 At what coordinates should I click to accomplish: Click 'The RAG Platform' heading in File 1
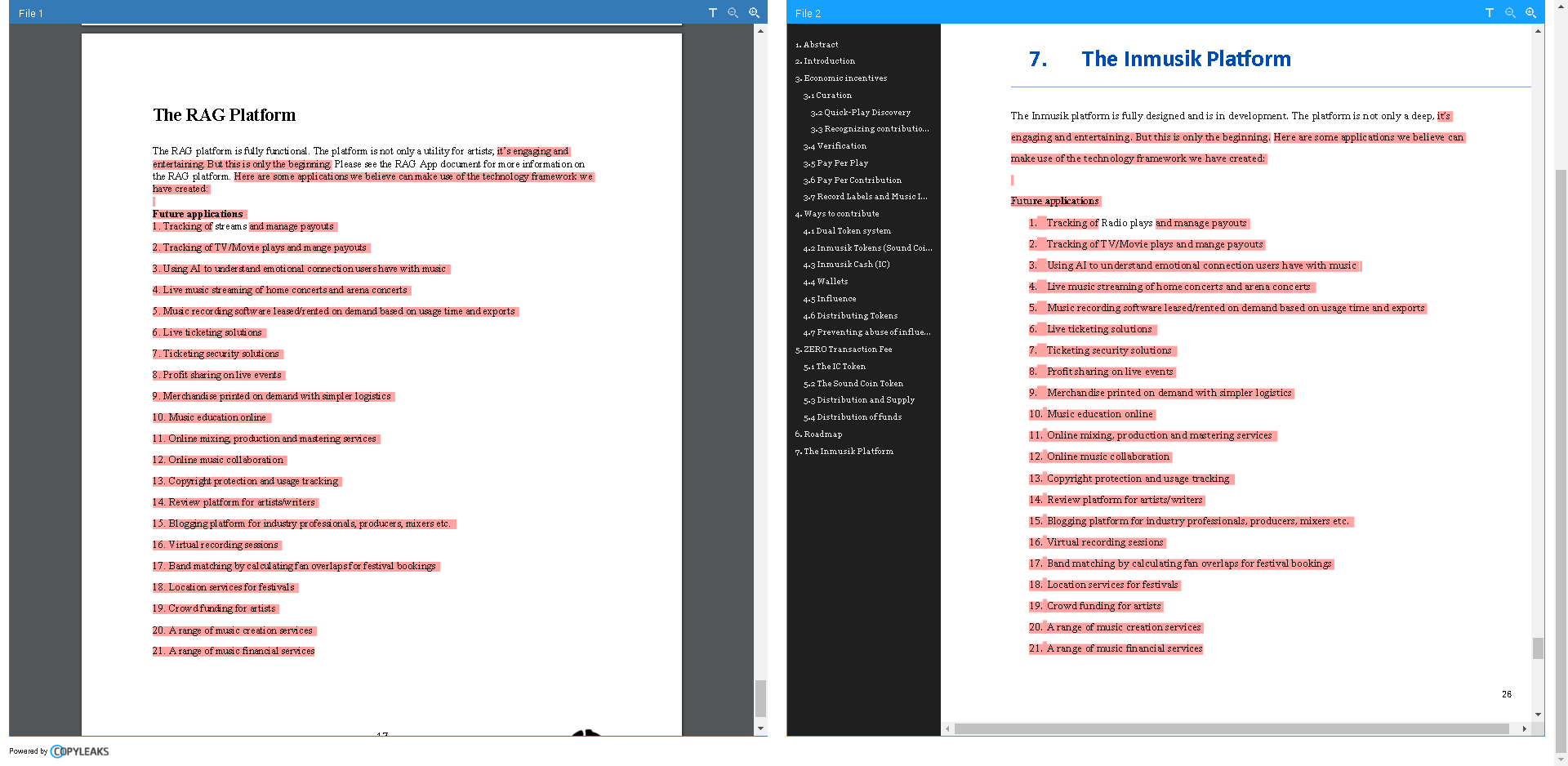point(225,115)
